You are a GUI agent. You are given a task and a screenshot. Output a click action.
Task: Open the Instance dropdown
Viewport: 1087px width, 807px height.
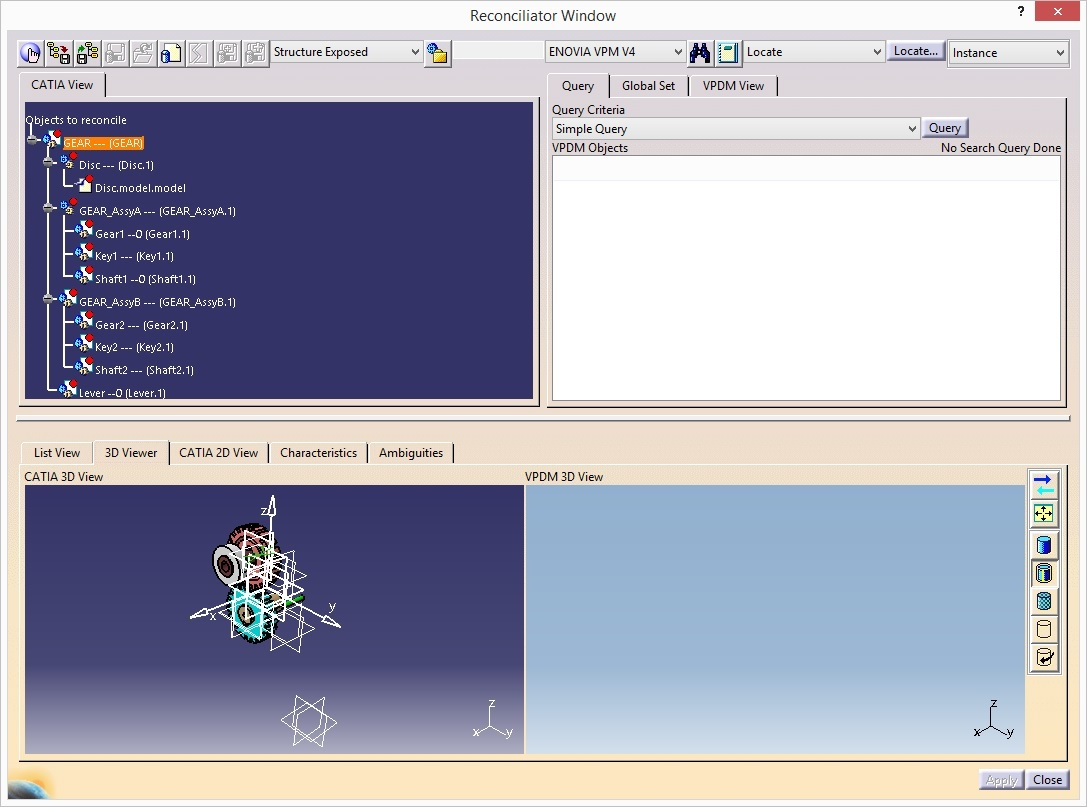[x=1008, y=53]
